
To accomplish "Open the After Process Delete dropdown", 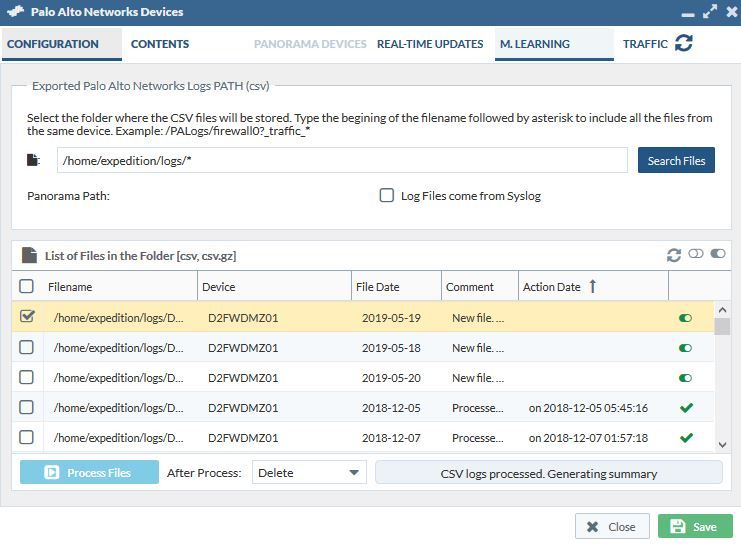I will (309, 472).
